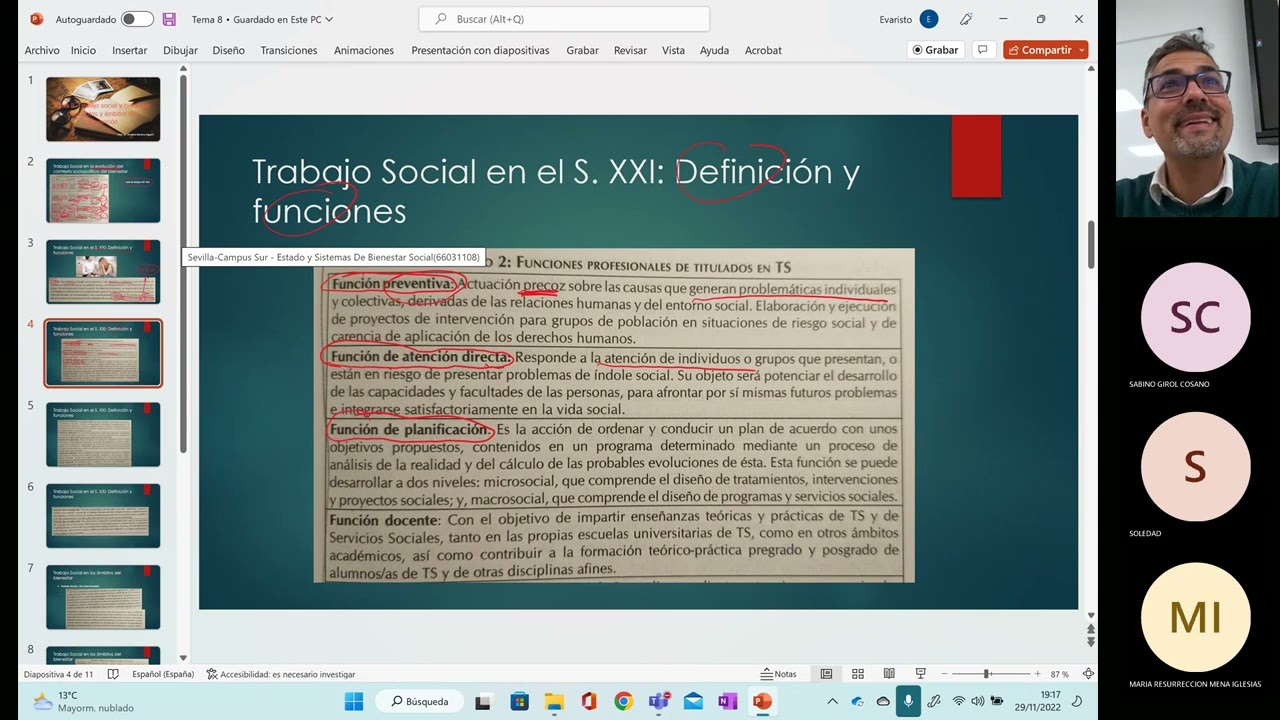
Task: Switch to the Dibujar tab
Action: [x=180, y=50]
